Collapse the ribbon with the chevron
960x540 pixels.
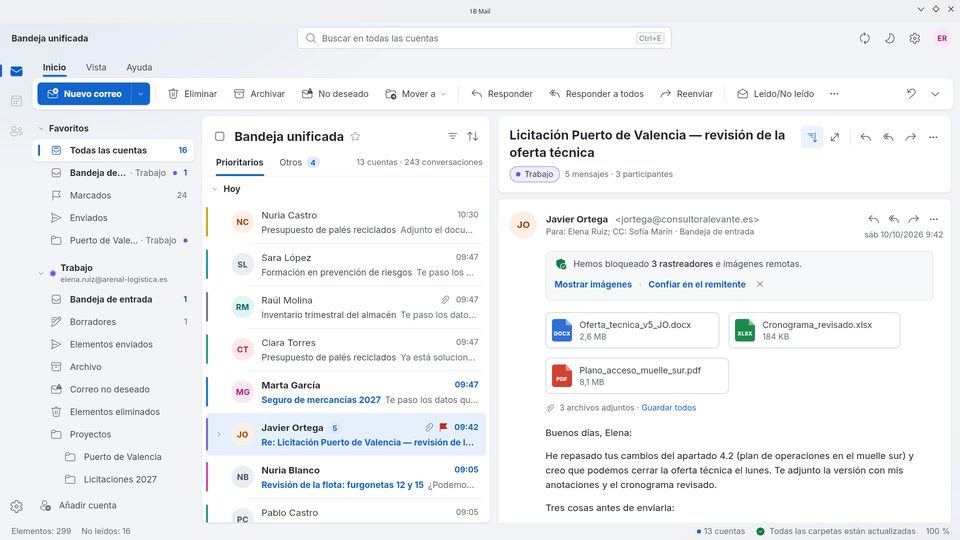coord(935,94)
